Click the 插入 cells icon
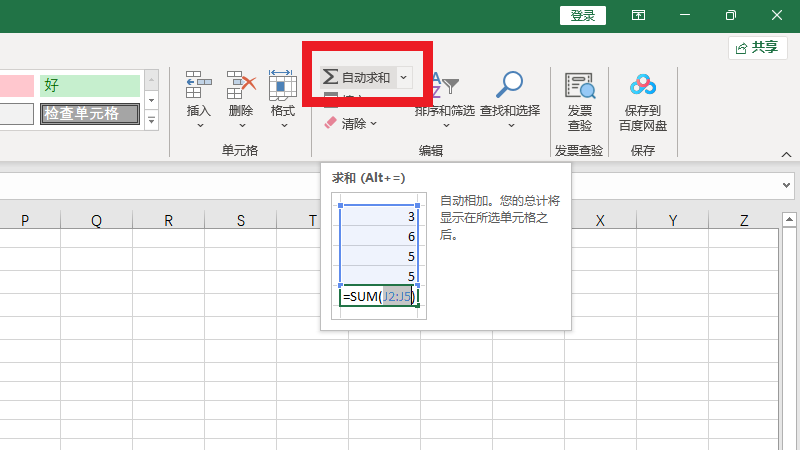 coord(199,86)
